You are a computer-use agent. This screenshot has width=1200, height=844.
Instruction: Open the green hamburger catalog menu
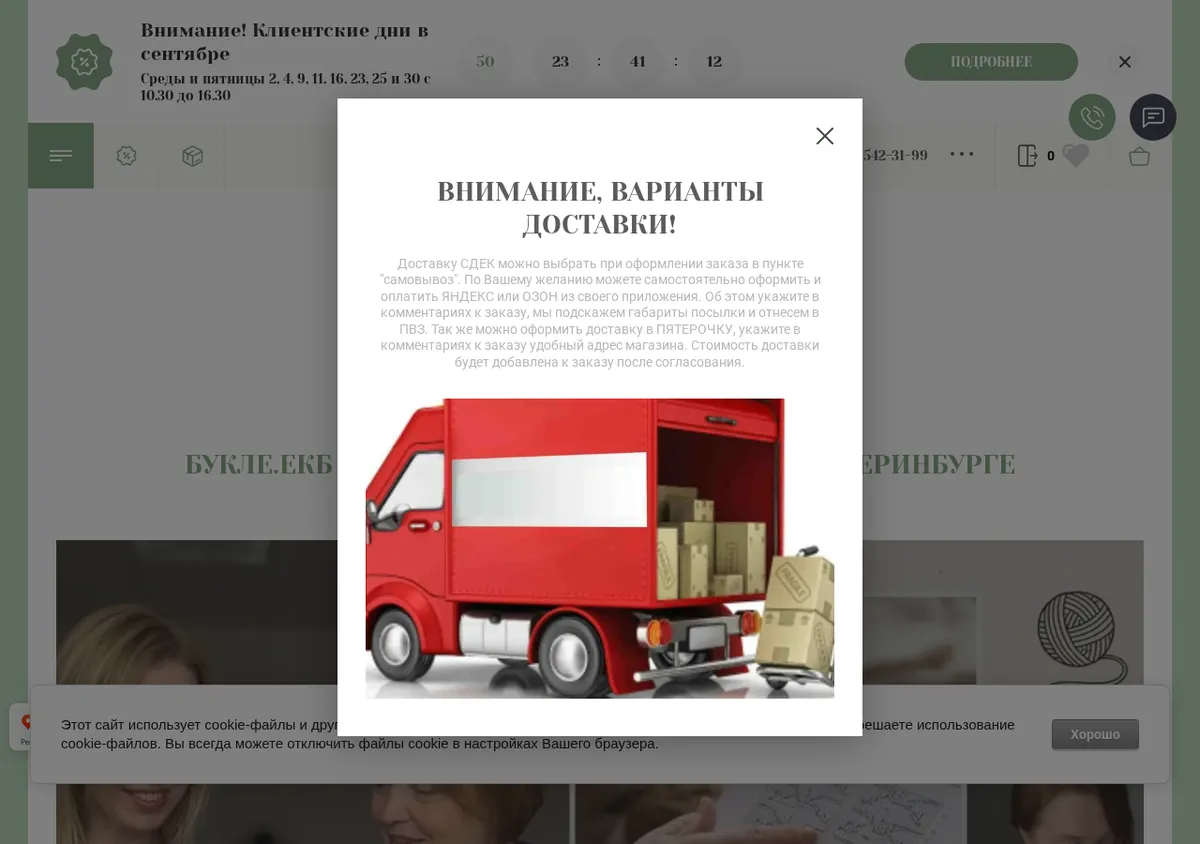[61, 155]
